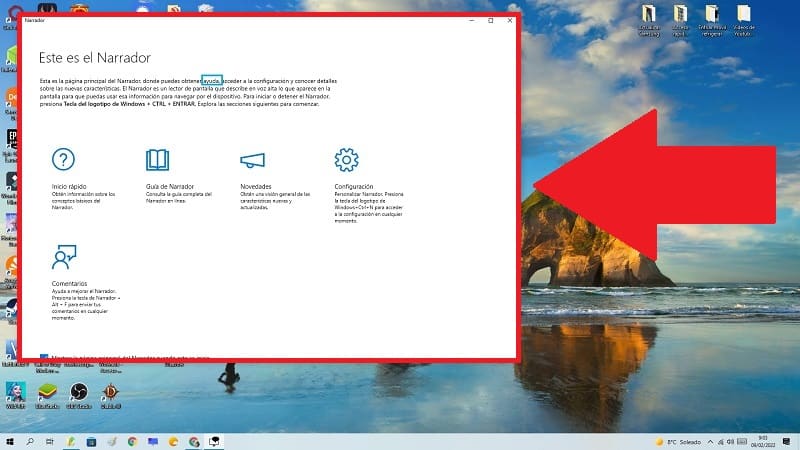Click the 'Este es el Narrador' heading

(95, 58)
